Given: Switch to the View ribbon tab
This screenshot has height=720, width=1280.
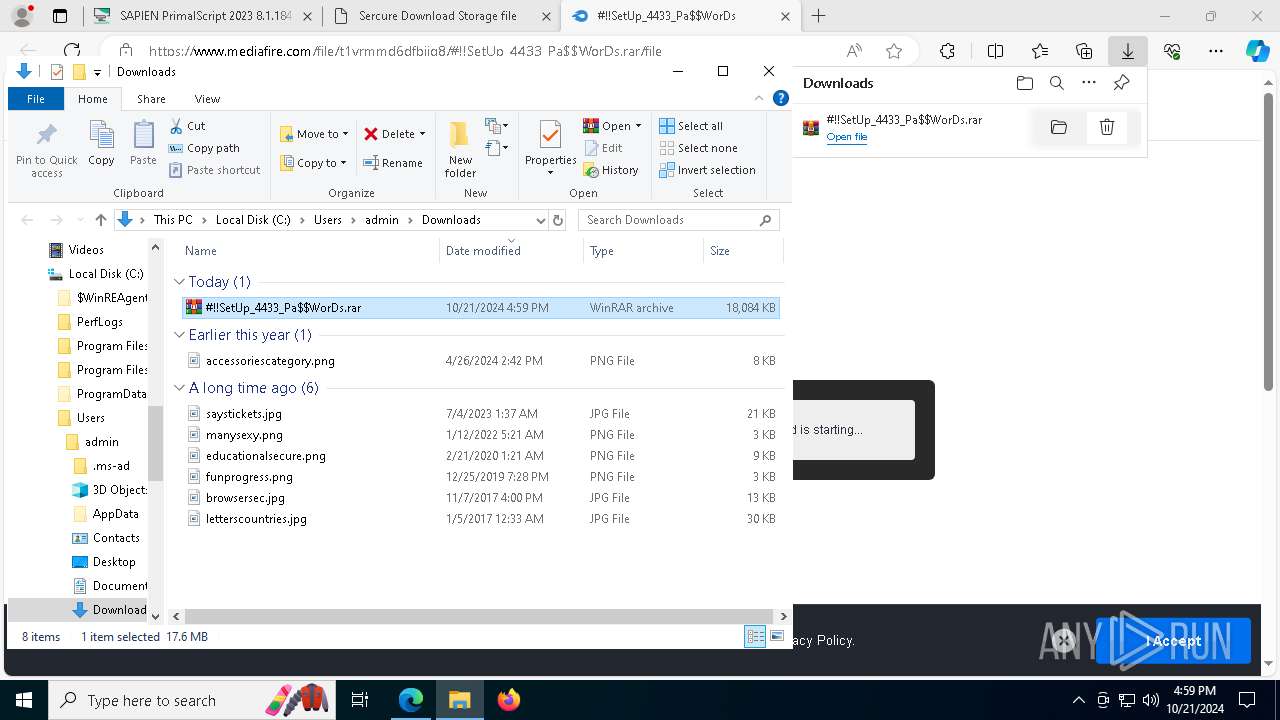Looking at the screenshot, I should [x=207, y=99].
